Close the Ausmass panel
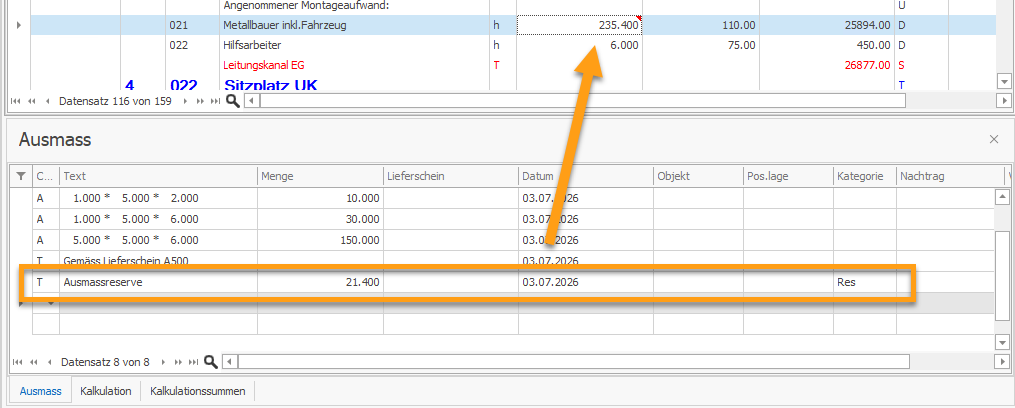1015x408 pixels. pyautogui.click(x=994, y=139)
